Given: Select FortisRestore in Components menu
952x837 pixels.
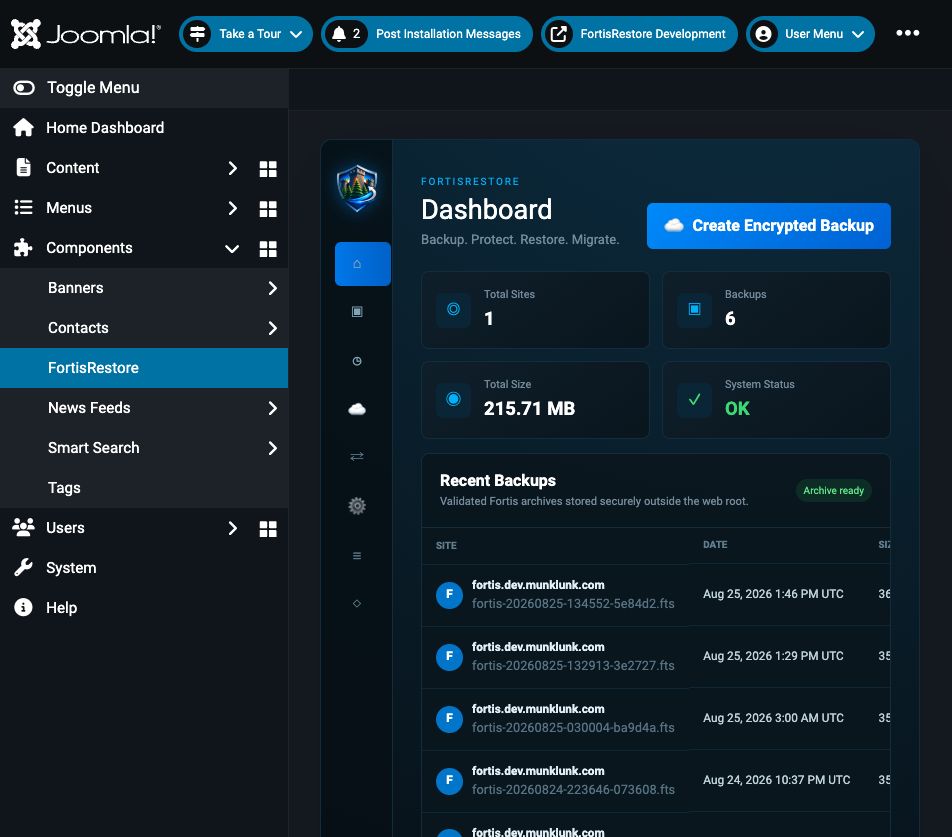Looking at the screenshot, I should [144, 368].
